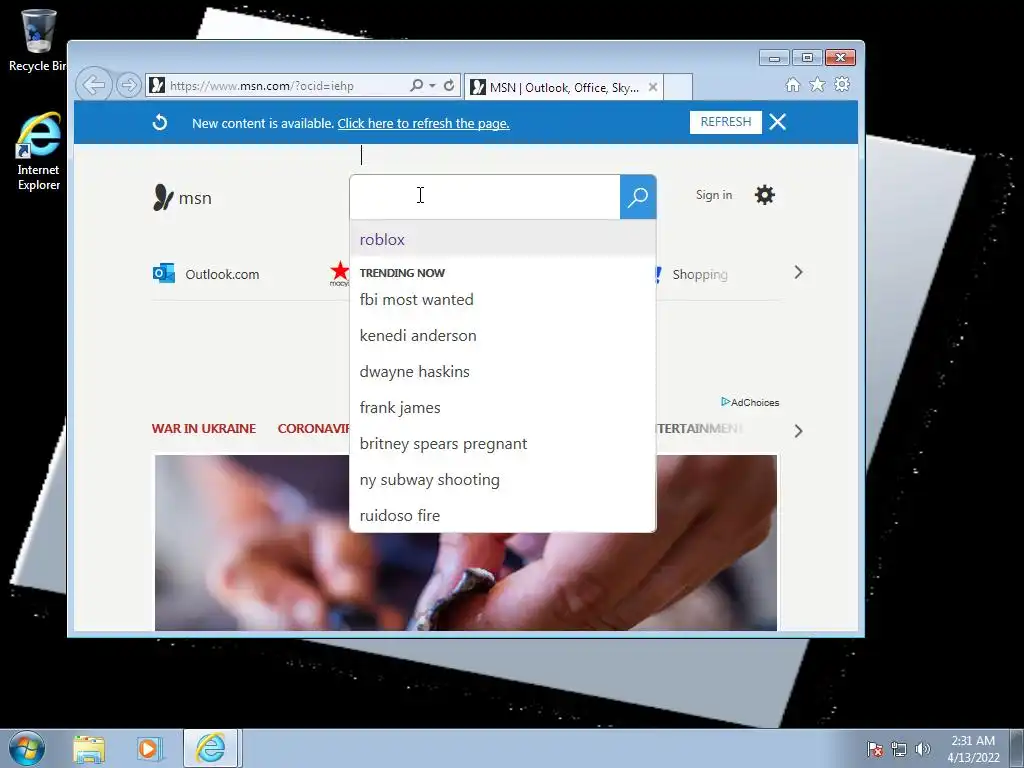1024x768 pixels.
Task: Select the Internet Explorer desktop shortcut
Action: tap(39, 152)
